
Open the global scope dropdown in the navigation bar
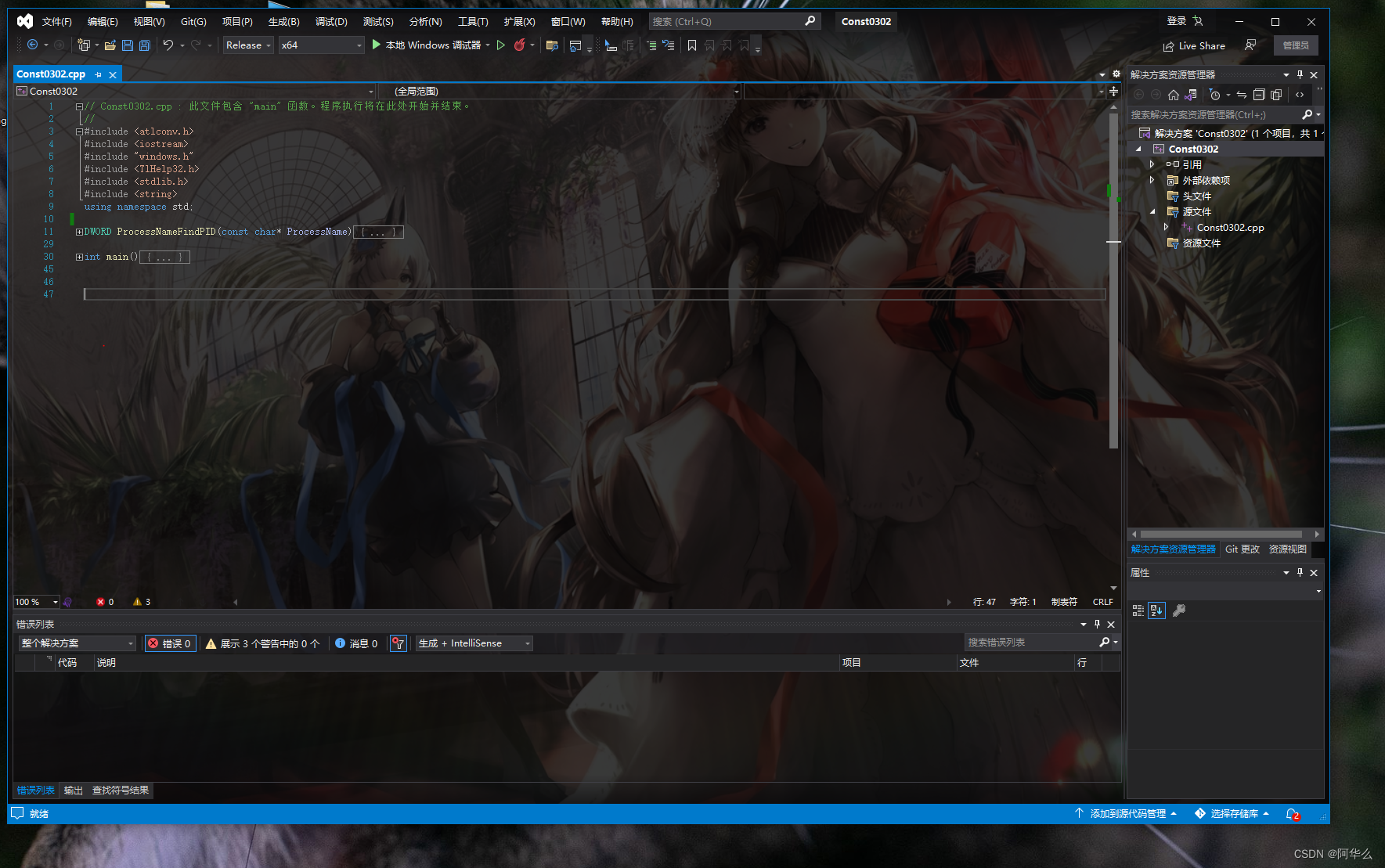coord(559,92)
